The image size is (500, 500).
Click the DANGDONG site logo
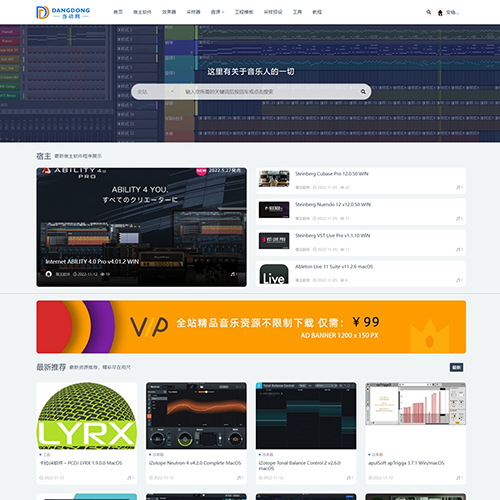[x=63, y=12]
